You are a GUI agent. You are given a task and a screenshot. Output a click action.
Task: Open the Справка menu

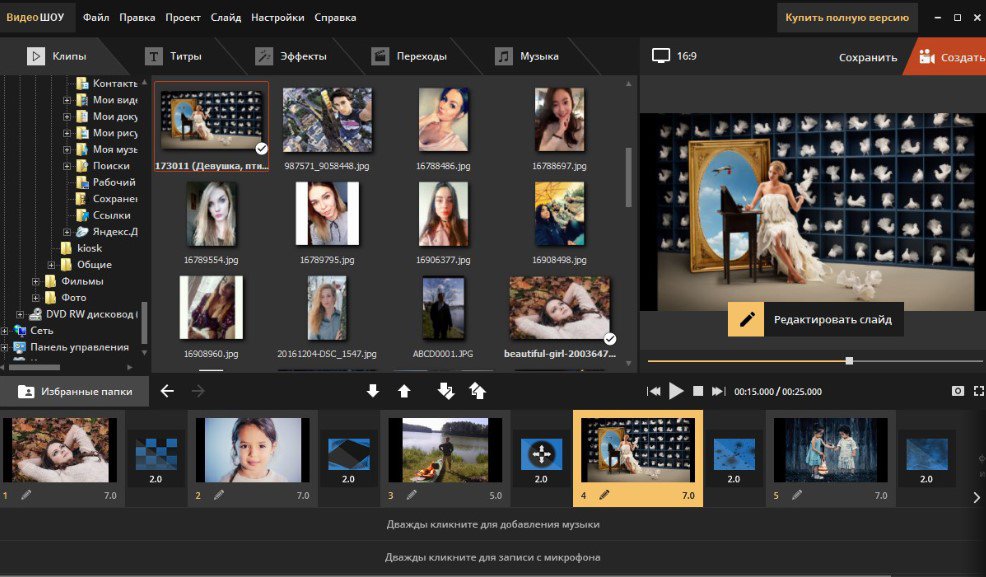click(335, 18)
